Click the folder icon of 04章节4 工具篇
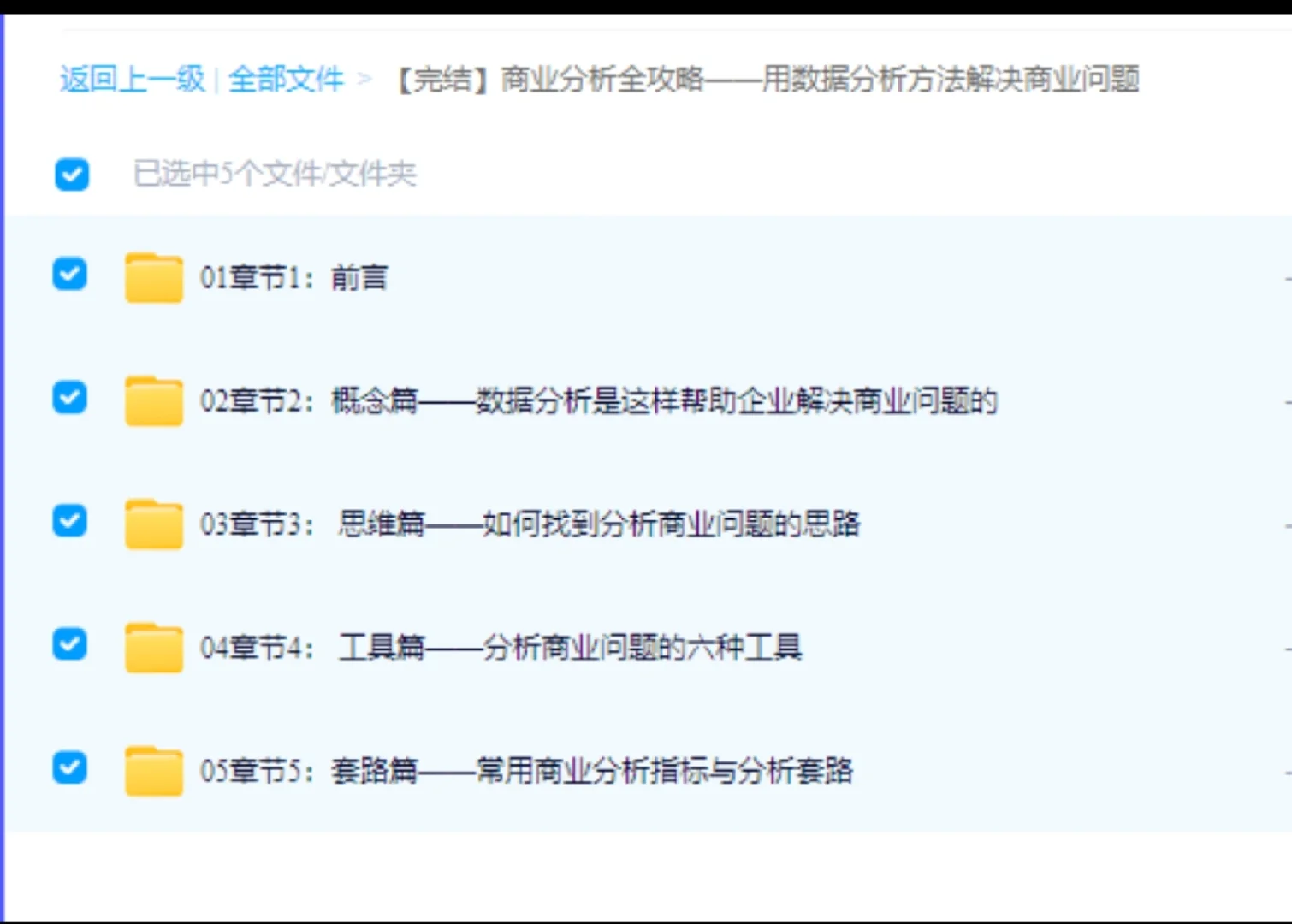 coord(154,648)
